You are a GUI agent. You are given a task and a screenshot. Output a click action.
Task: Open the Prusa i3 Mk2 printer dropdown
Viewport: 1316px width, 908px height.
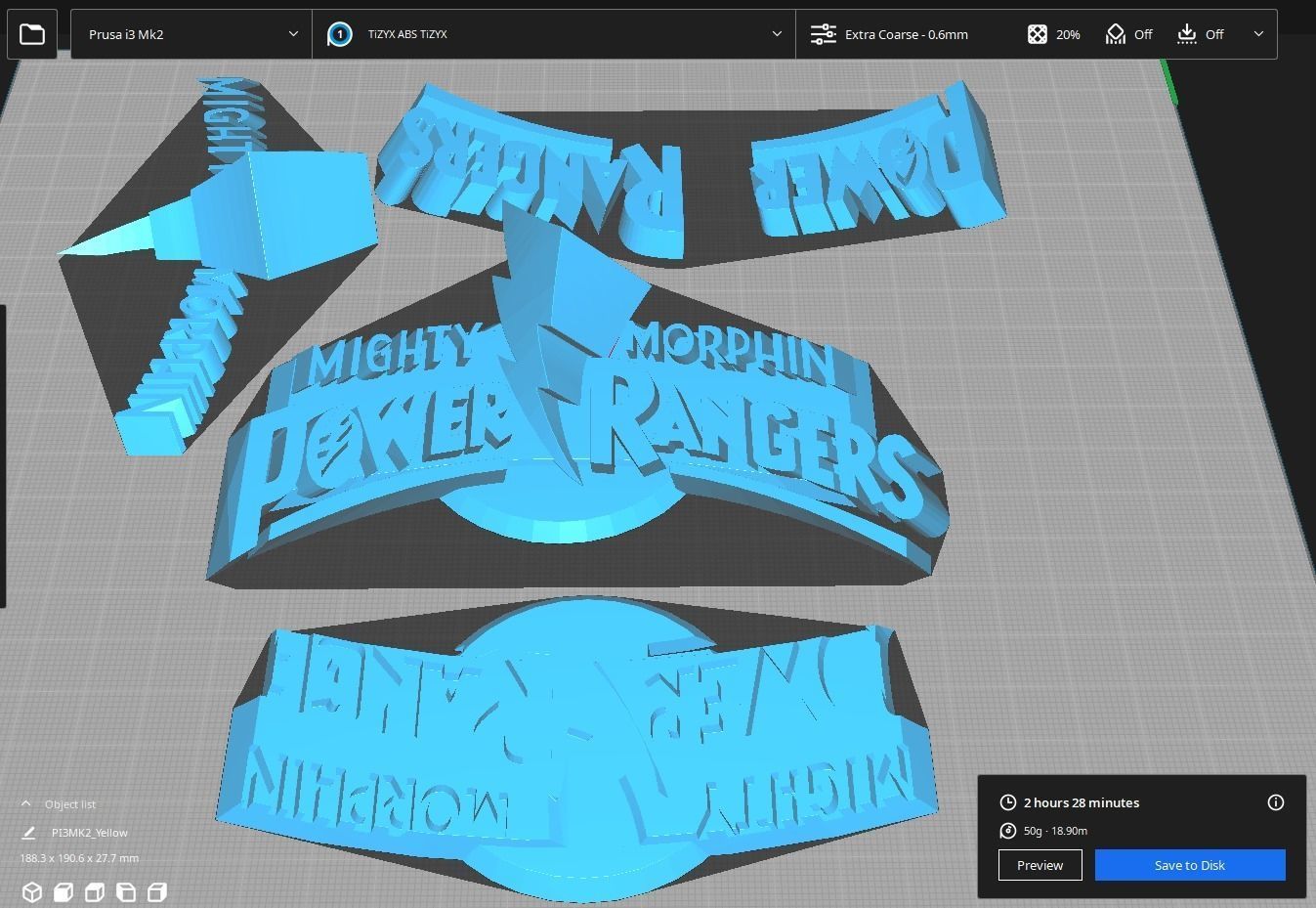pos(191,34)
